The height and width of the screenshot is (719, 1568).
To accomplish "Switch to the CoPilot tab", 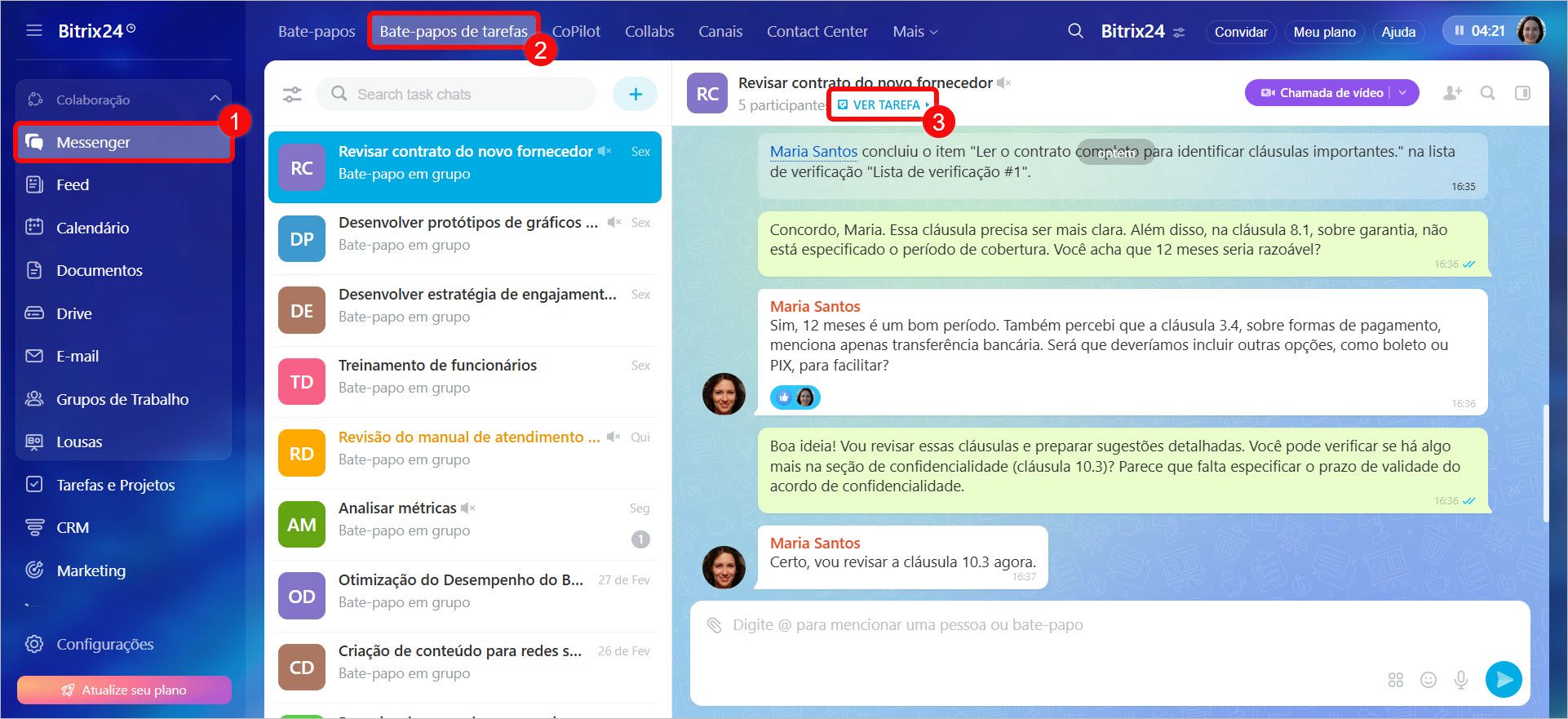I will click(x=576, y=32).
